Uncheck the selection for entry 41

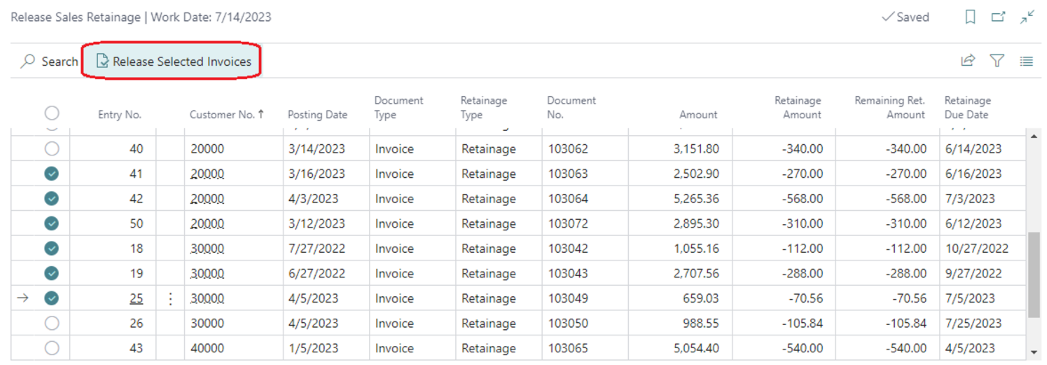click(x=51, y=173)
